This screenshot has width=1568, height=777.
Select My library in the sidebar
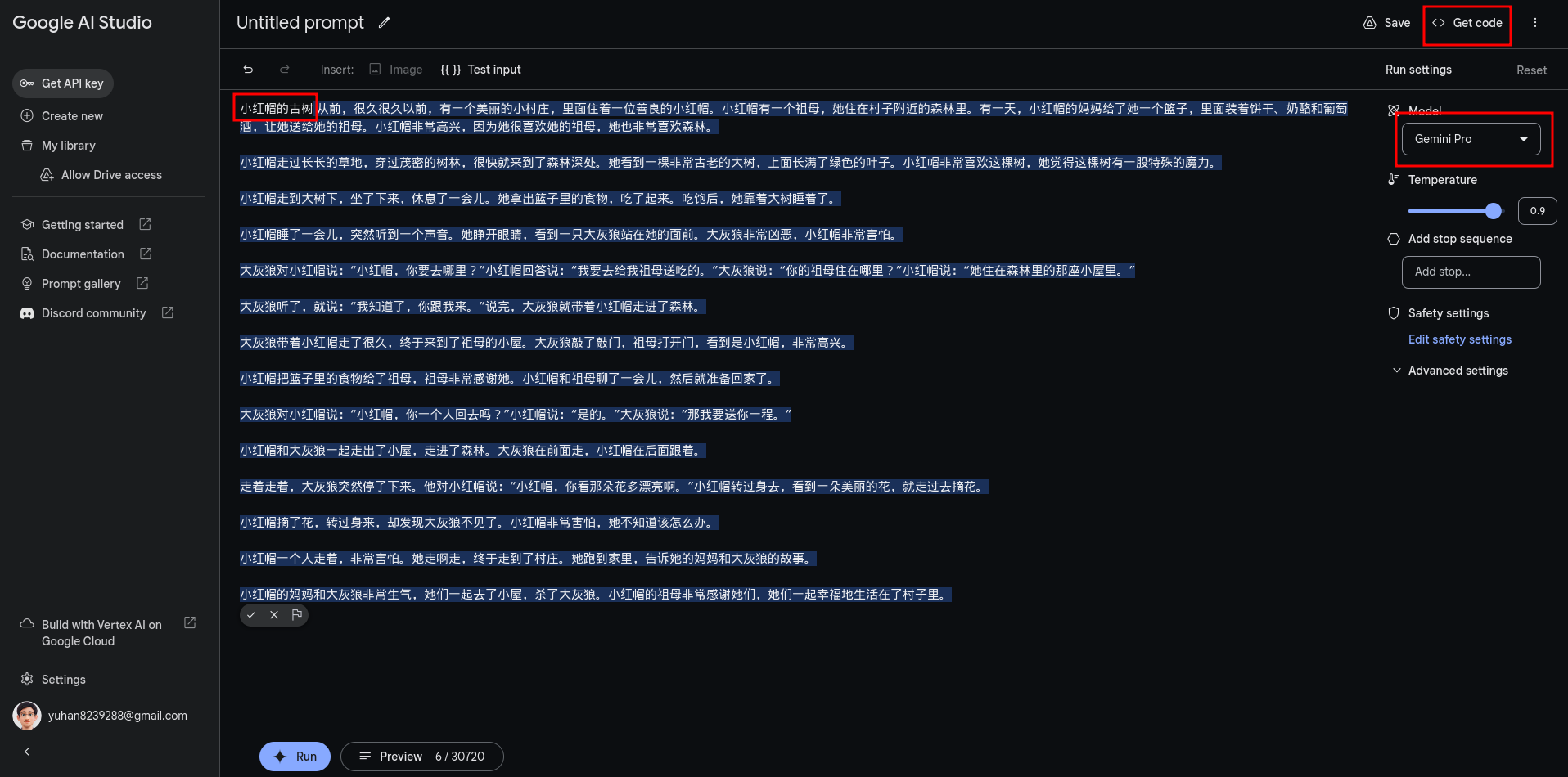pos(69,145)
